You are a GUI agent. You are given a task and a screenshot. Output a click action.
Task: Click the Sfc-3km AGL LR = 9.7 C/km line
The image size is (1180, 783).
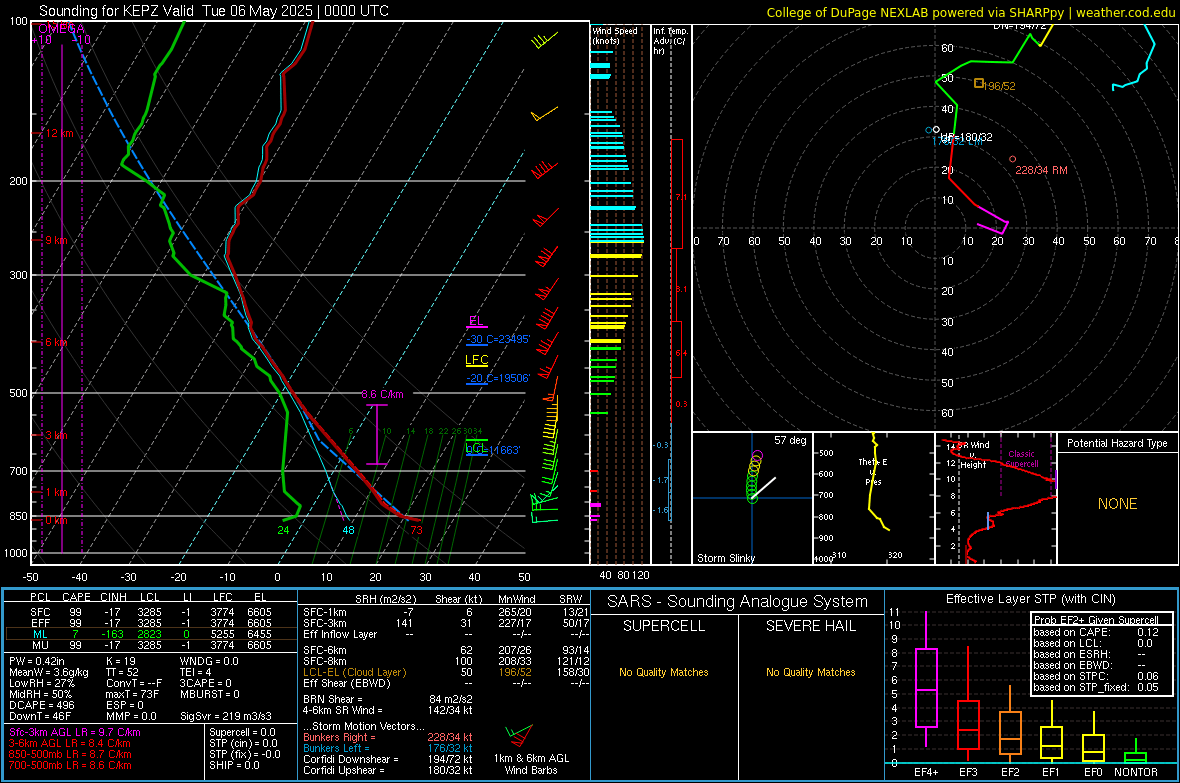75,732
